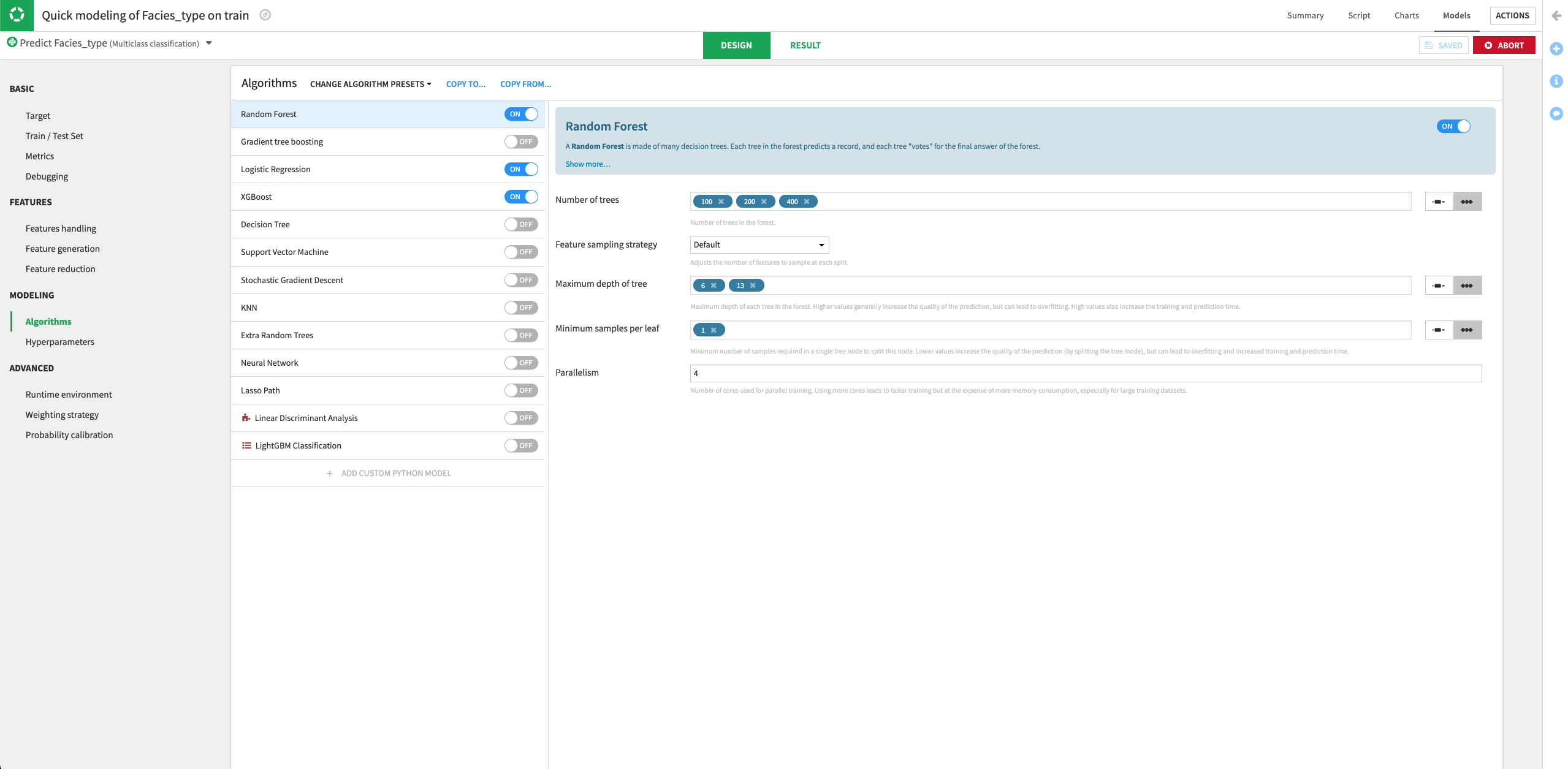The image size is (1568, 769).
Task: Click range mode icon for Number of trees
Action: (x=1439, y=202)
